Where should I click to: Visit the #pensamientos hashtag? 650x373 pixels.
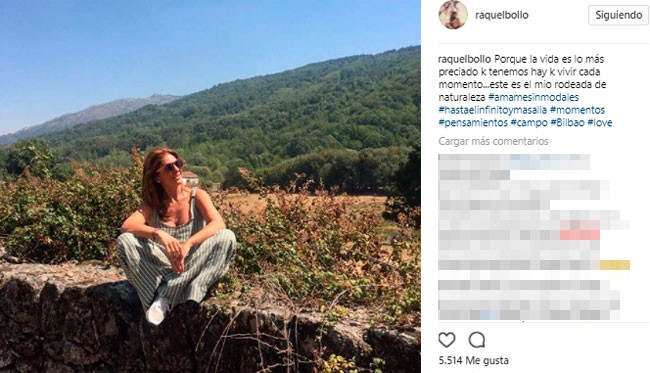click(473, 123)
